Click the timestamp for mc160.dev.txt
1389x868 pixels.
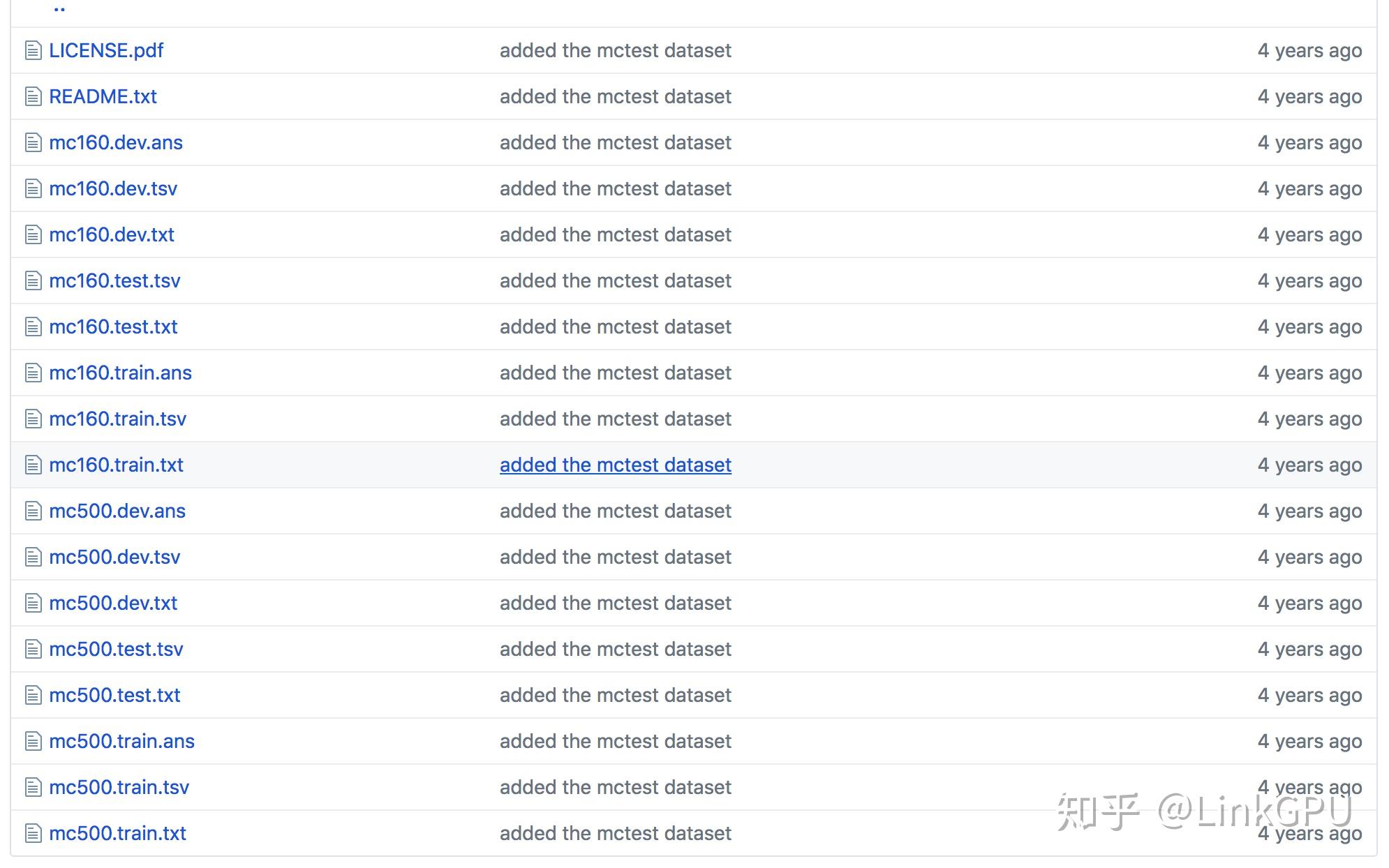(1309, 234)
